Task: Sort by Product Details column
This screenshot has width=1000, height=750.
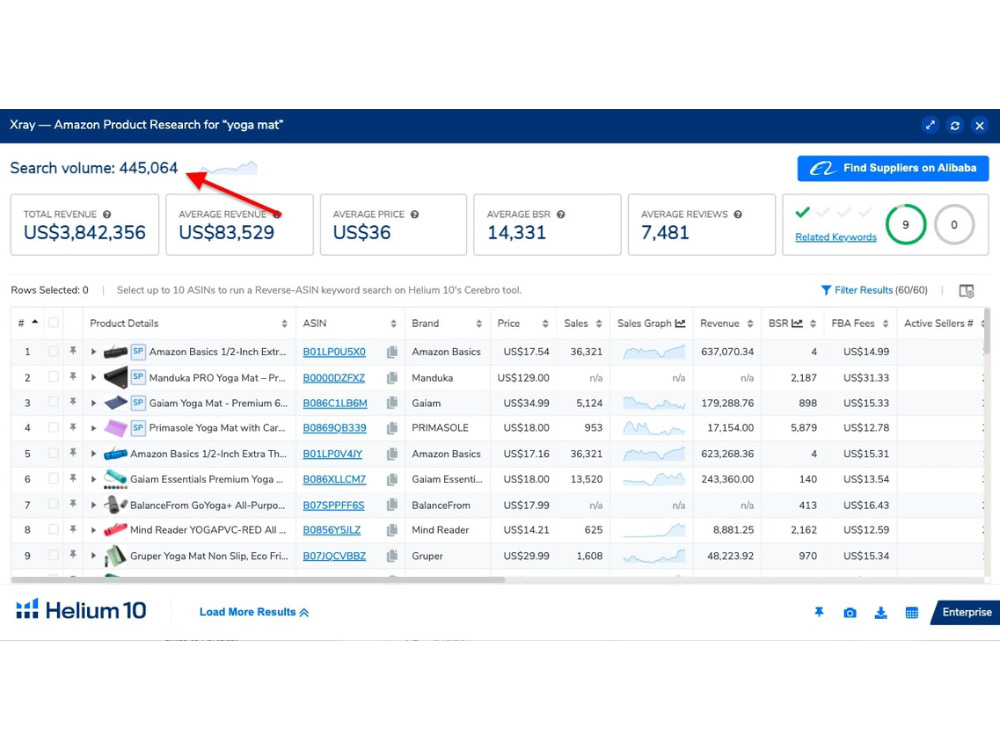Action: coord(284,324)
